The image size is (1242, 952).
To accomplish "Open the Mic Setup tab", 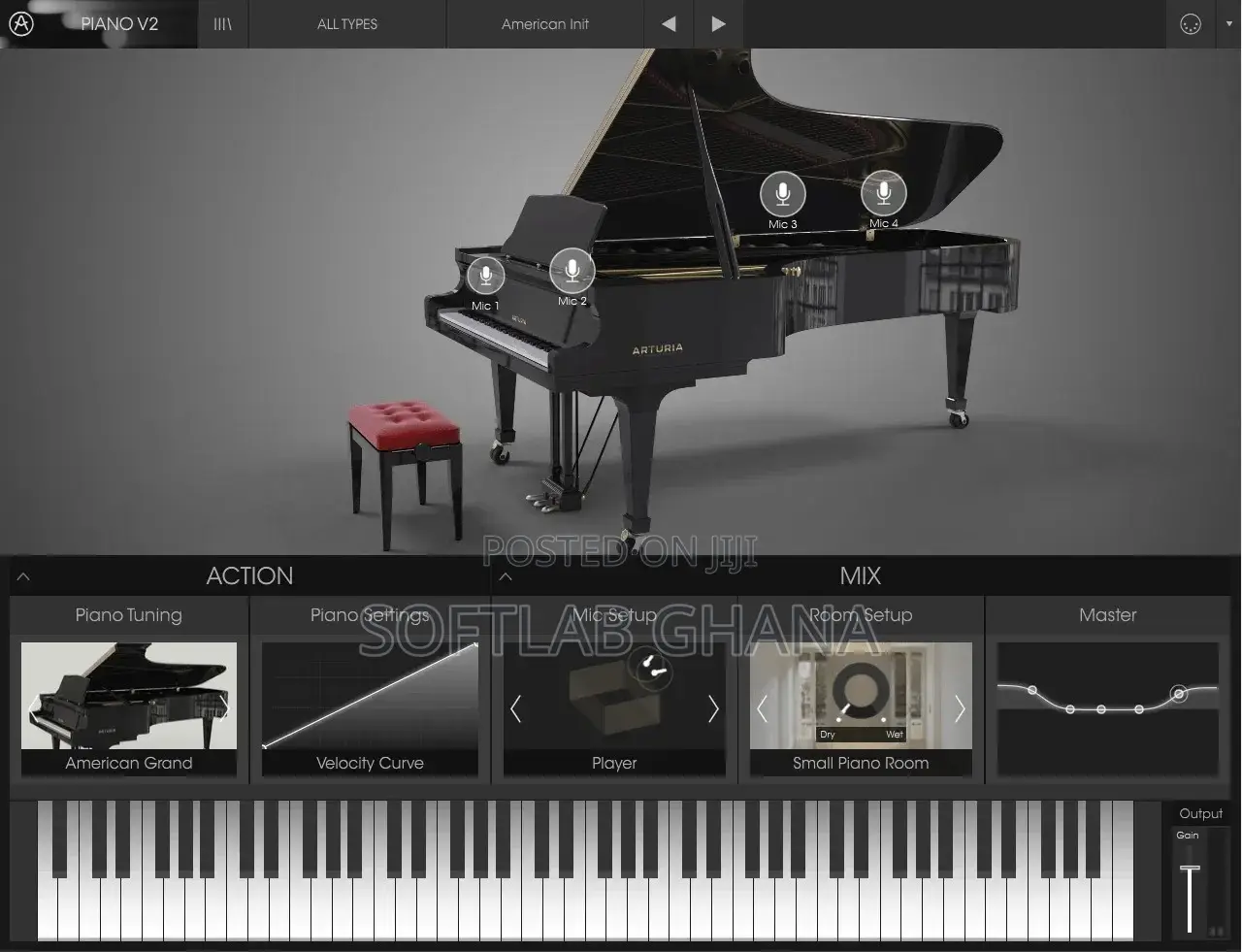I will 614,615.
